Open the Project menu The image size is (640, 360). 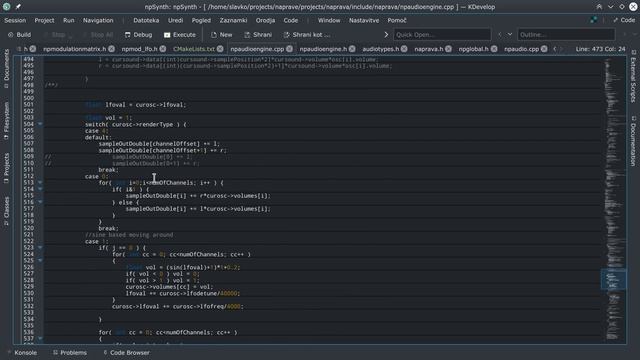pos(44,20)
